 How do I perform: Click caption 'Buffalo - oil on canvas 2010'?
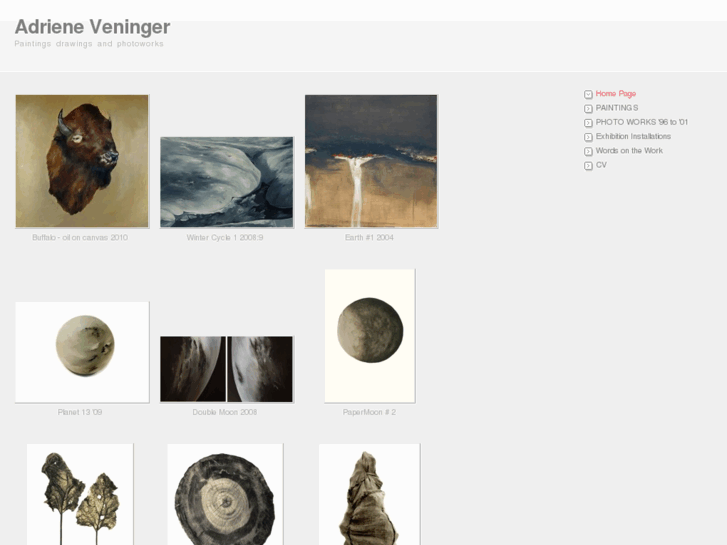click(x=80, y=237)
